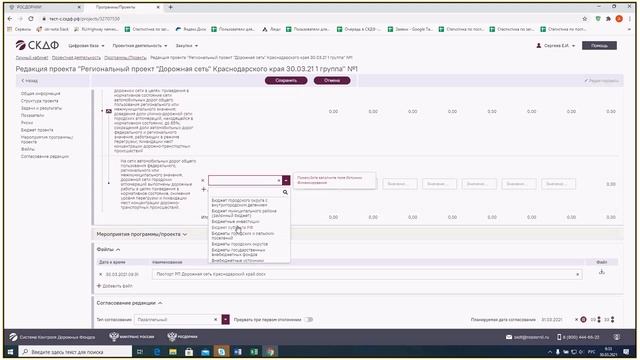Image resolution: width=640 pixels, height=360 pixels.
Task: Remove the funding source row with X
Action: (x=203, y=180)
